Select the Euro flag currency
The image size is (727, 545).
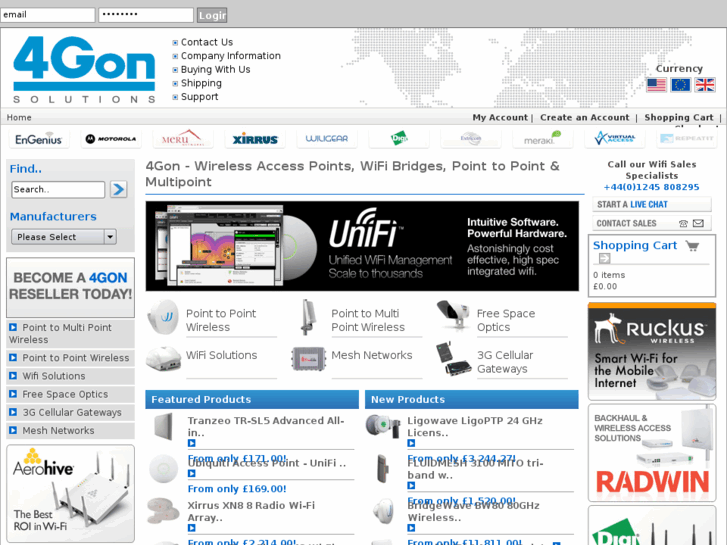coord(681,85)
